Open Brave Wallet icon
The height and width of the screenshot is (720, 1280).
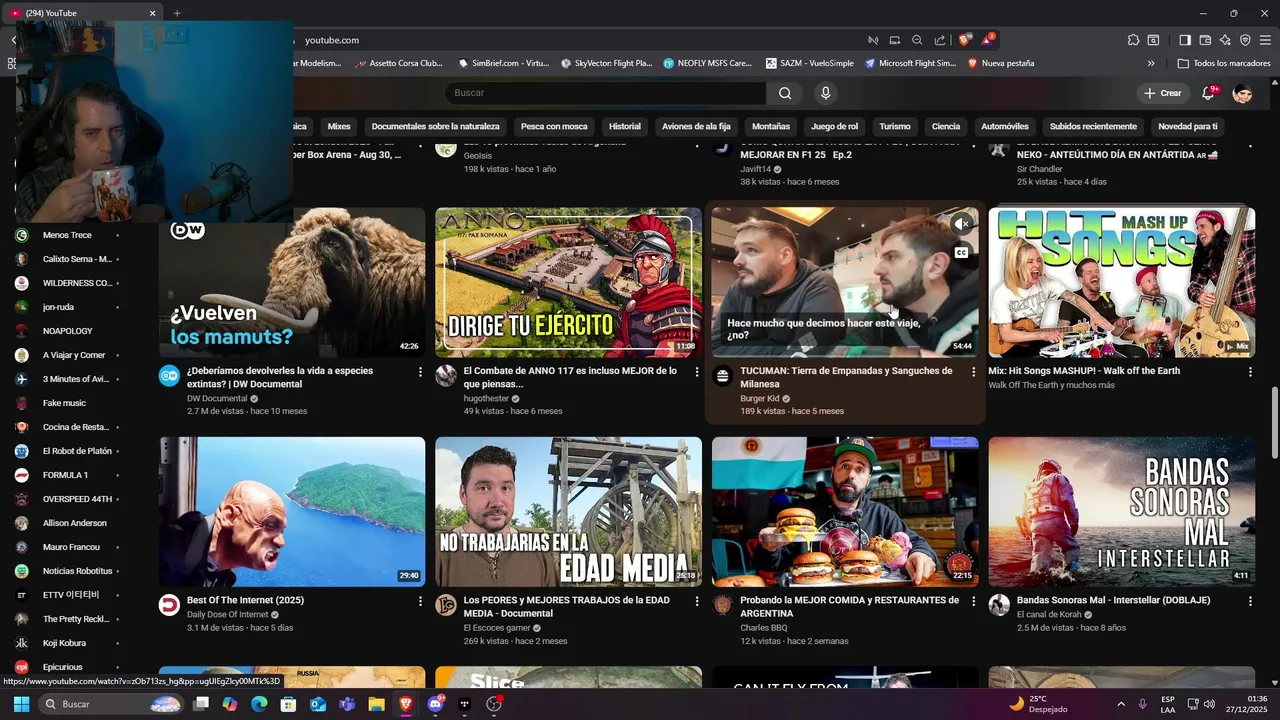pyautogui.click(x=1205, y=40)
